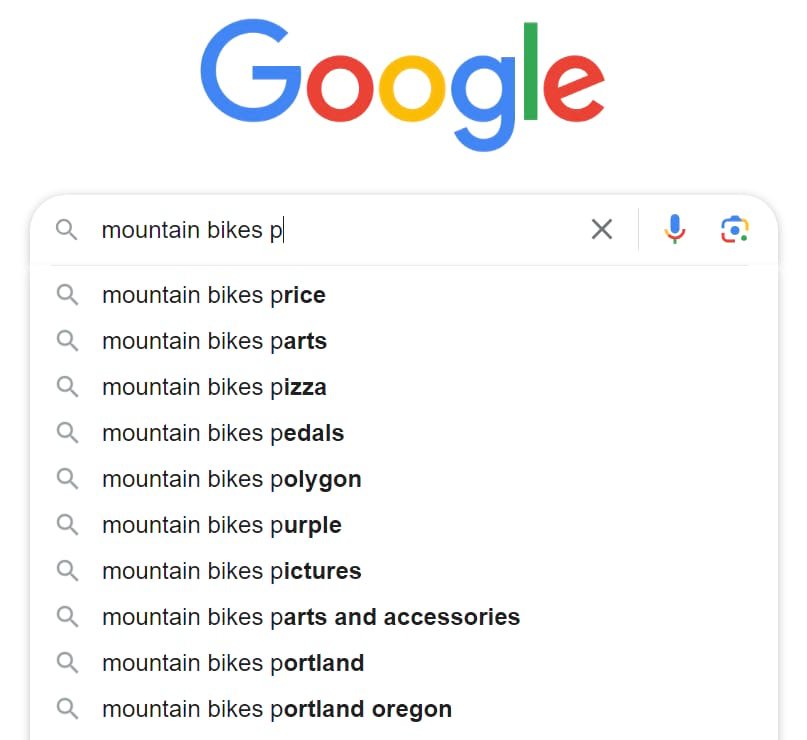
Task: Click the search icon next to 'mountain bikes price'
Action: pos(68,295)
